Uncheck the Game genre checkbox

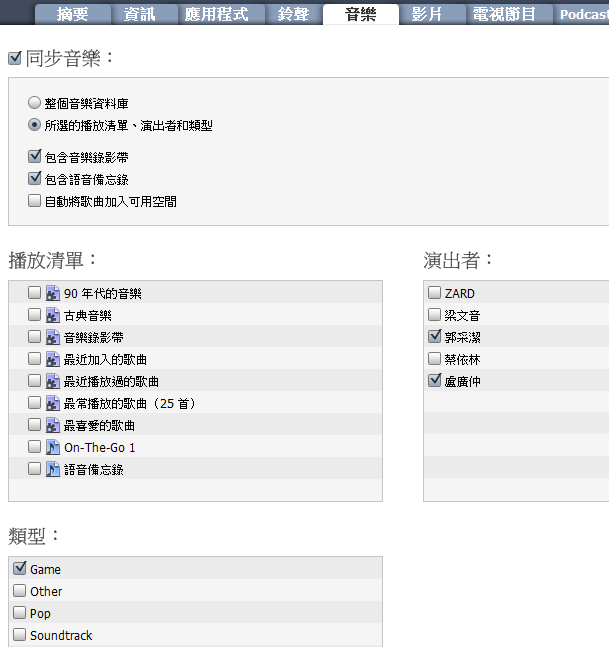[x=20, y=568]
